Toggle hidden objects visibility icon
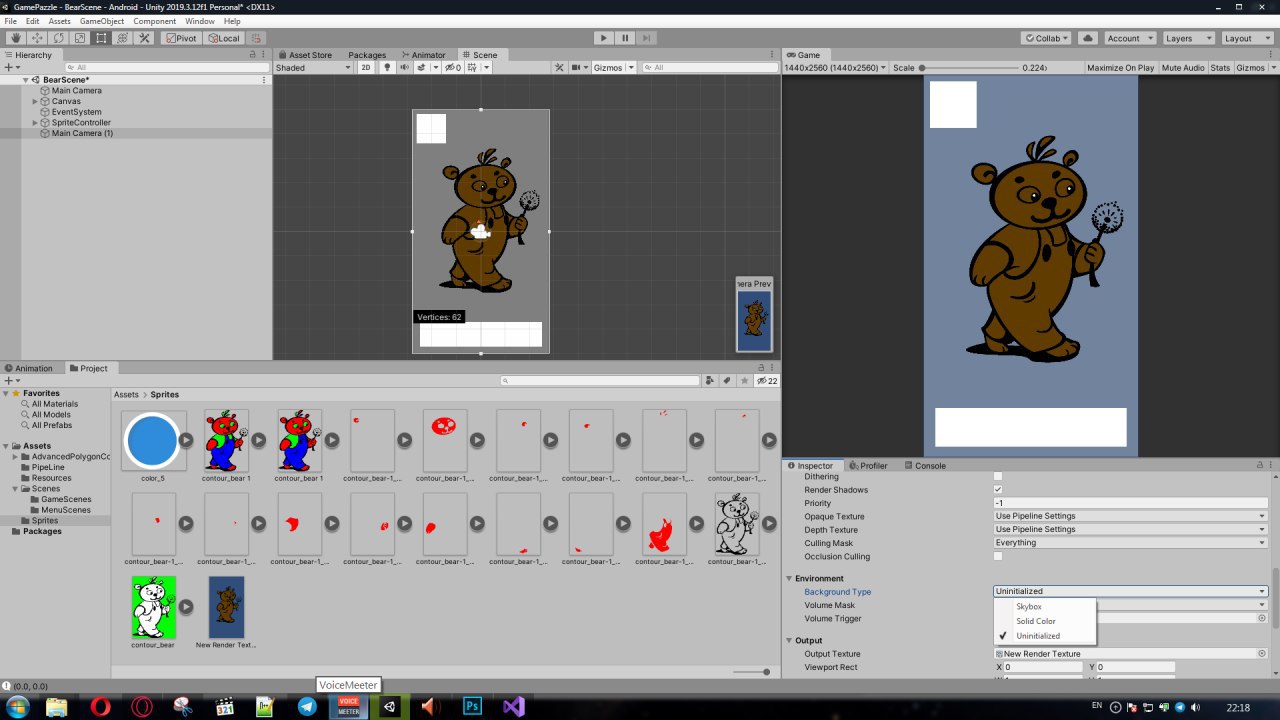The width and height of the screenshot is (1280, 720). 453,68
